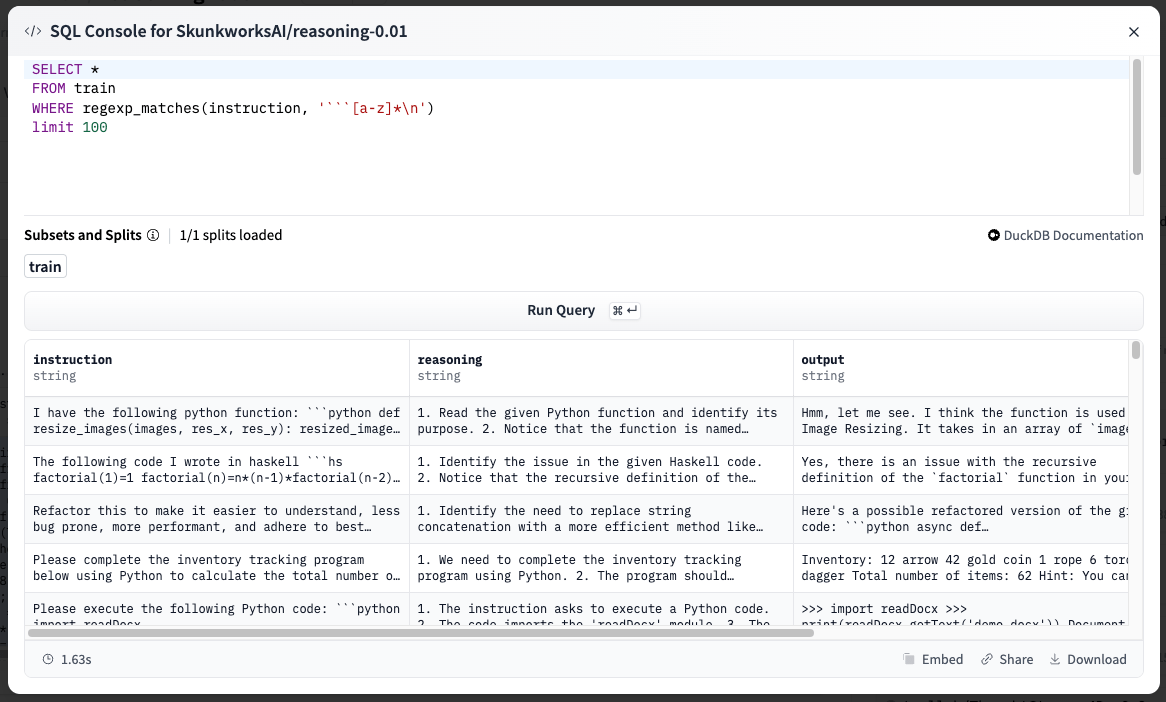Image resolution: width=1166 pixels, height=702 pixels.
Task: Close the SQL Console dialog
Action: pyautogui.click(x=1133, y=31)
